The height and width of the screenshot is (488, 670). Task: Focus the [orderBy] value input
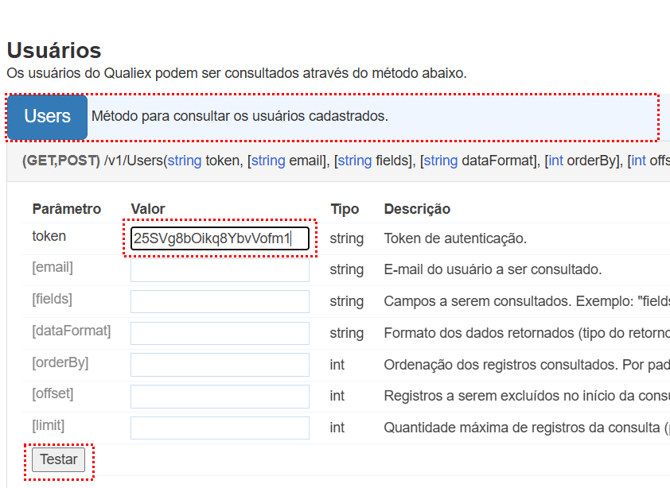(219, 365)
